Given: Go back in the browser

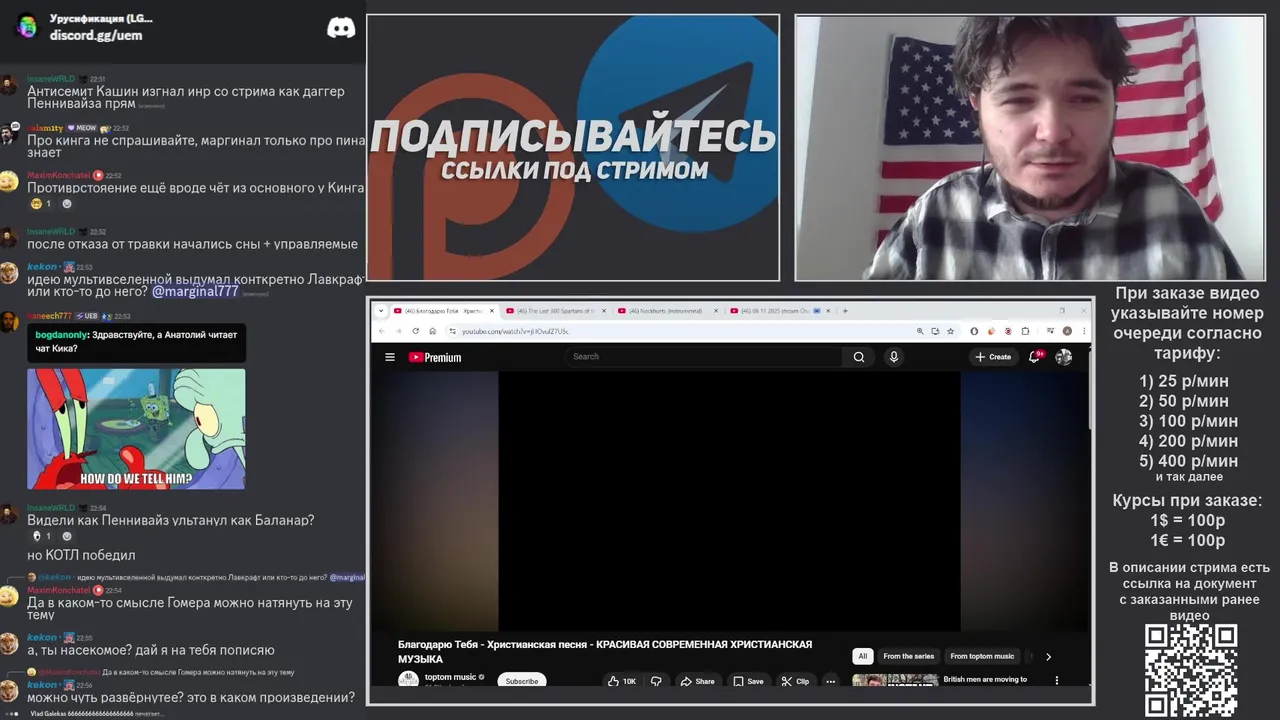Looking at the screenshot, I should coord(381,331).
